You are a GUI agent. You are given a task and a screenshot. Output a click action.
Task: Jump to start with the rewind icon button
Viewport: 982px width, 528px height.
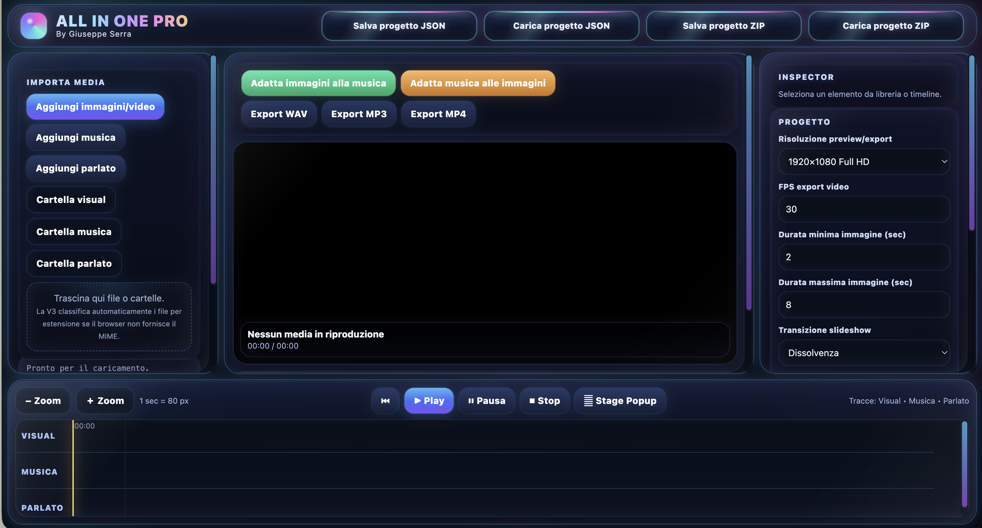coord(385,401)
